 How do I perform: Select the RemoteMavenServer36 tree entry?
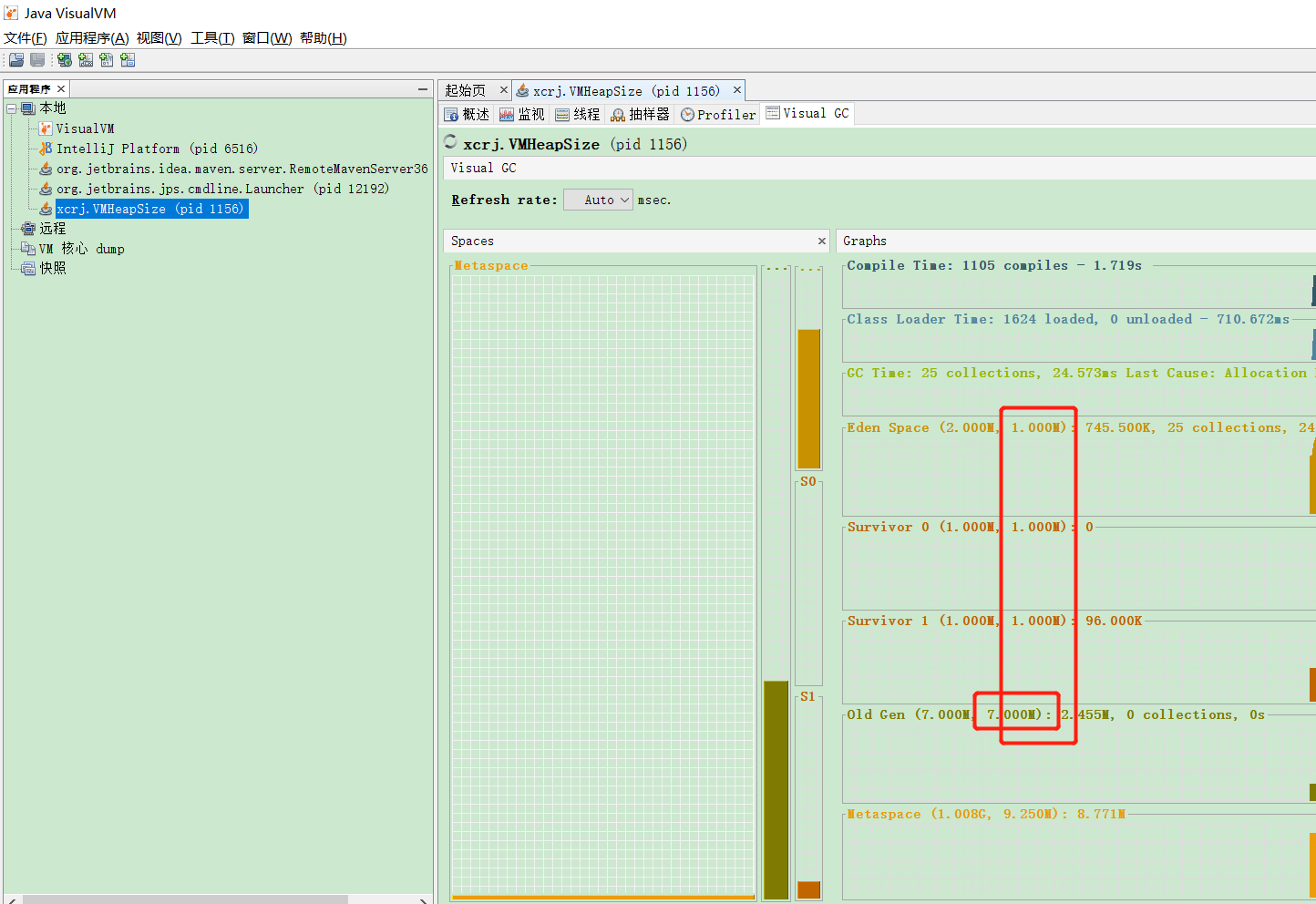(242, 169)
